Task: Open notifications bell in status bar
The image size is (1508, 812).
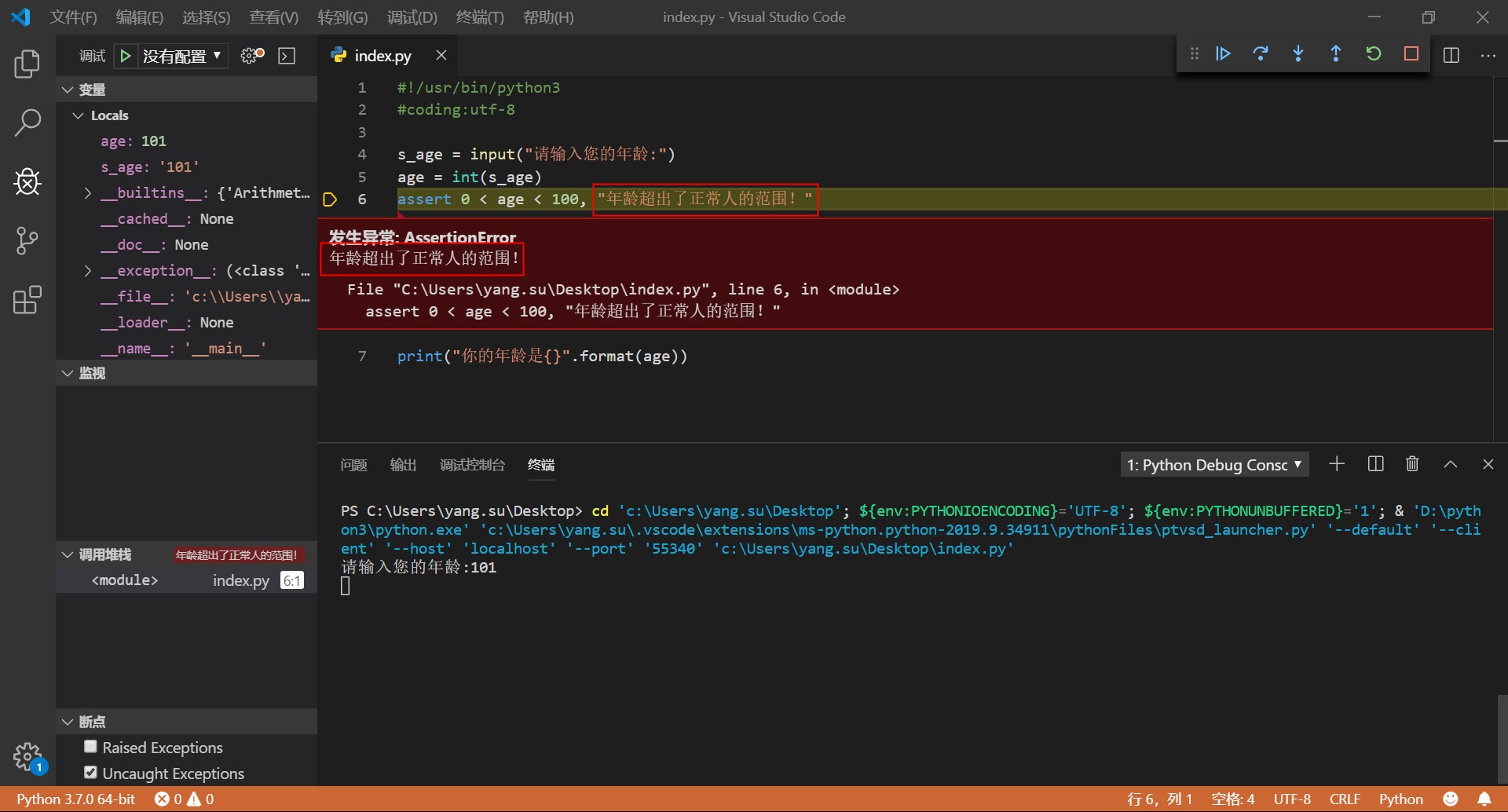Action: pyautogui.click(x=1484, y=799)
